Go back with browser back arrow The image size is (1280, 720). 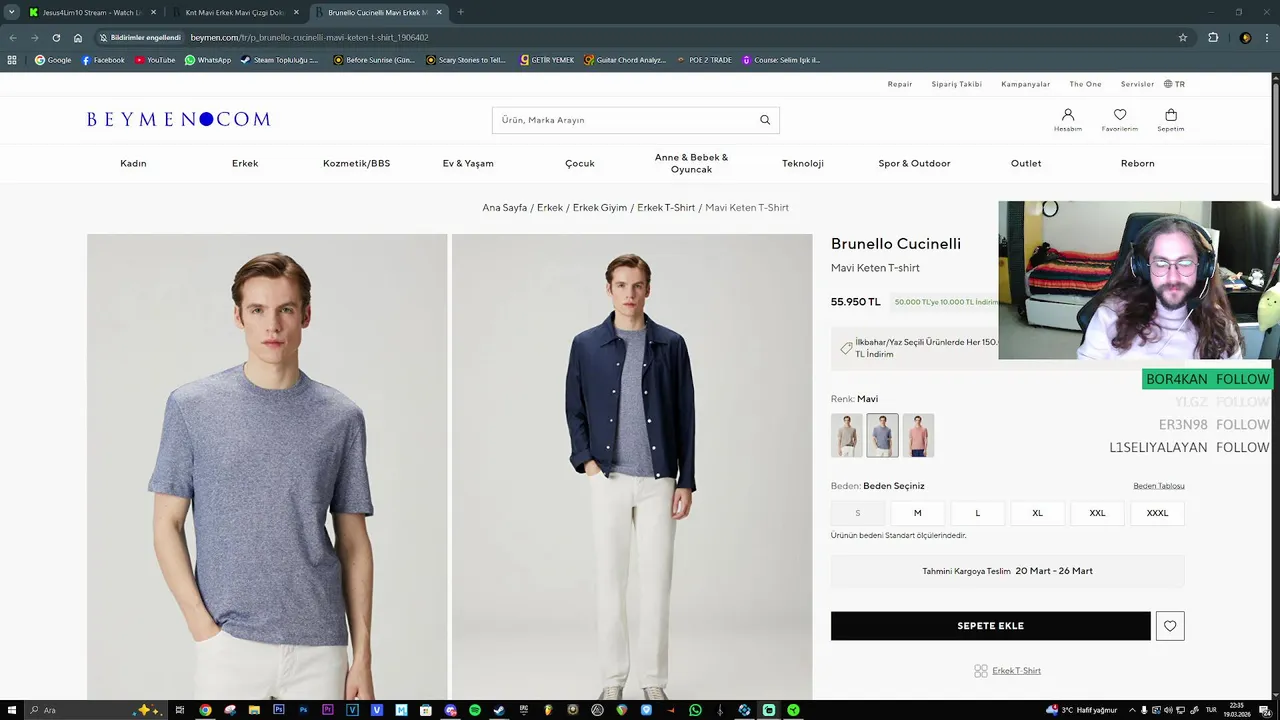12,38
